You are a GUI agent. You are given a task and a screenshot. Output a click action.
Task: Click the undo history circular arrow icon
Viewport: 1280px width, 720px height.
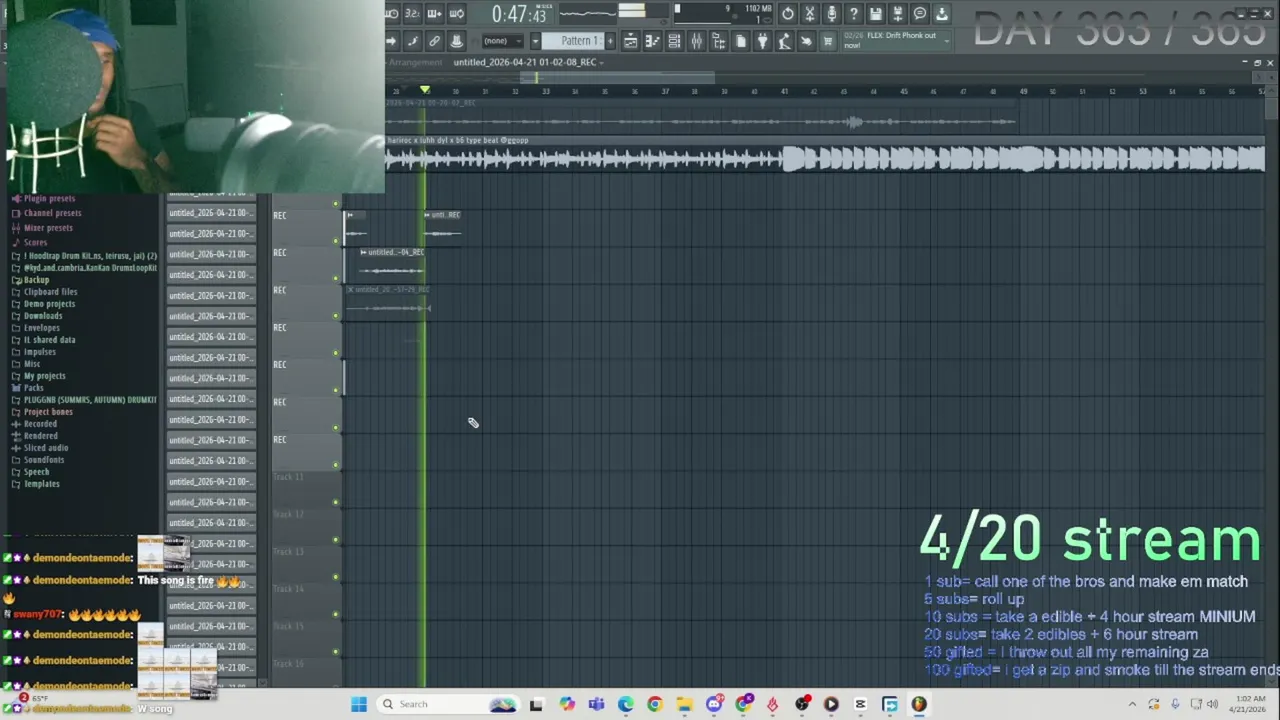[x=788, y=14]
